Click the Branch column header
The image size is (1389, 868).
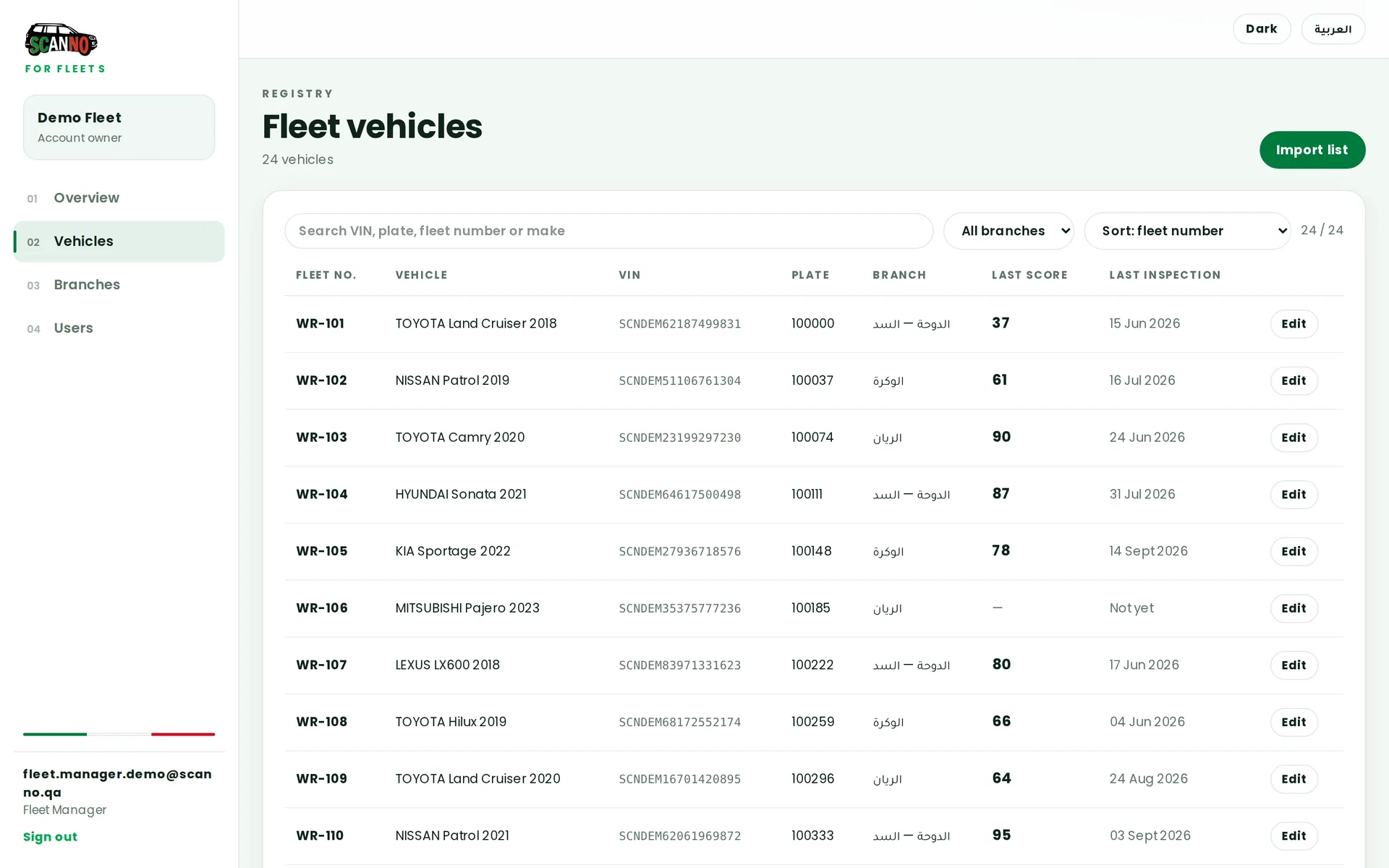coord(899,275)
